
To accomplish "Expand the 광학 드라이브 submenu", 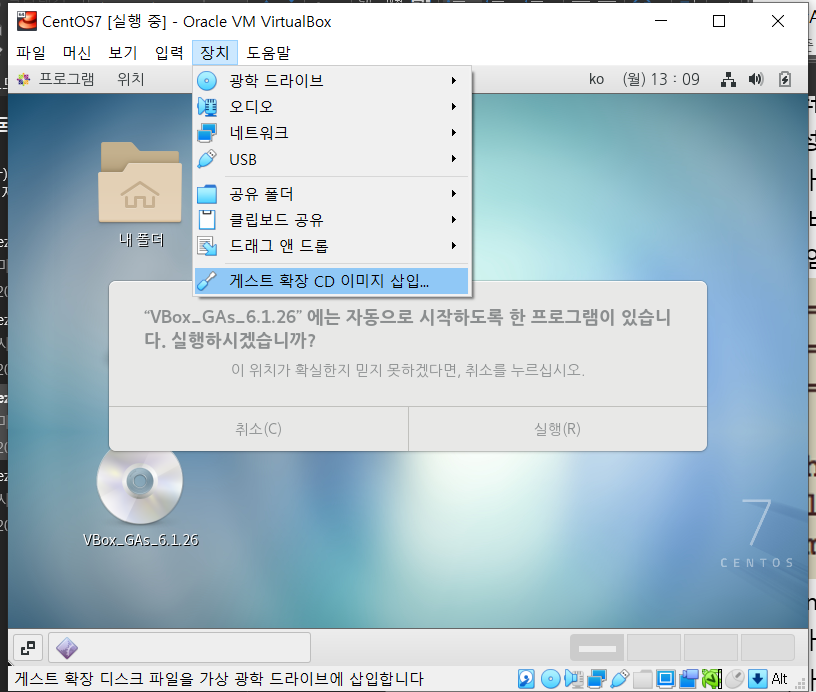I will tap(332, 81).
